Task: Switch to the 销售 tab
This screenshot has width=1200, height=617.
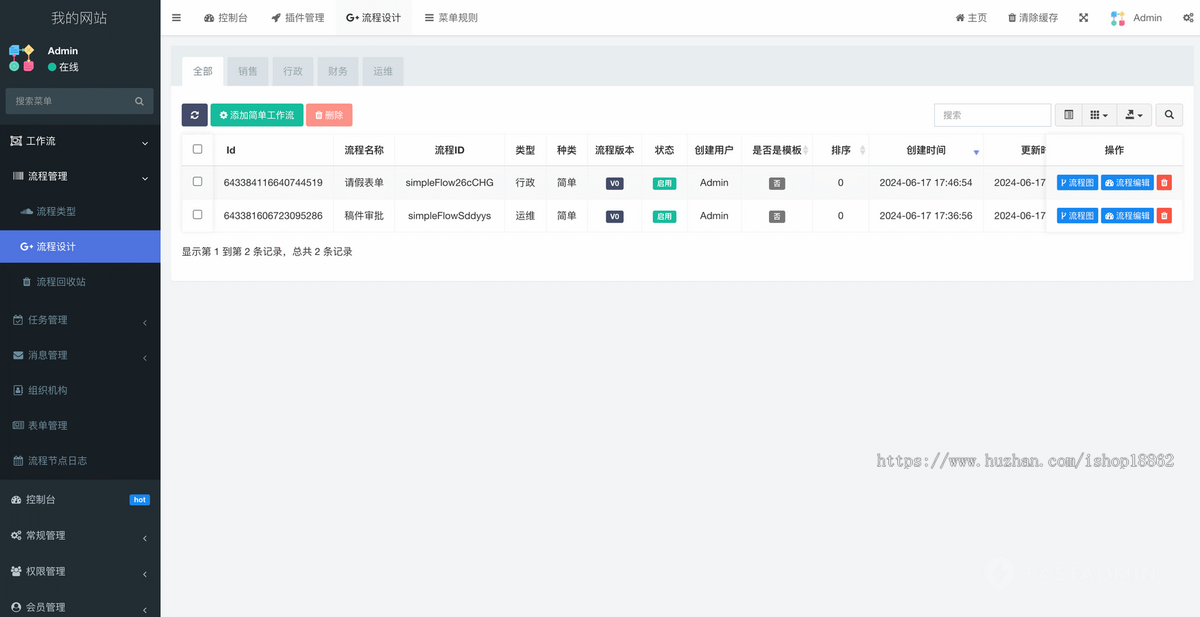Action: tap(247, 71)
